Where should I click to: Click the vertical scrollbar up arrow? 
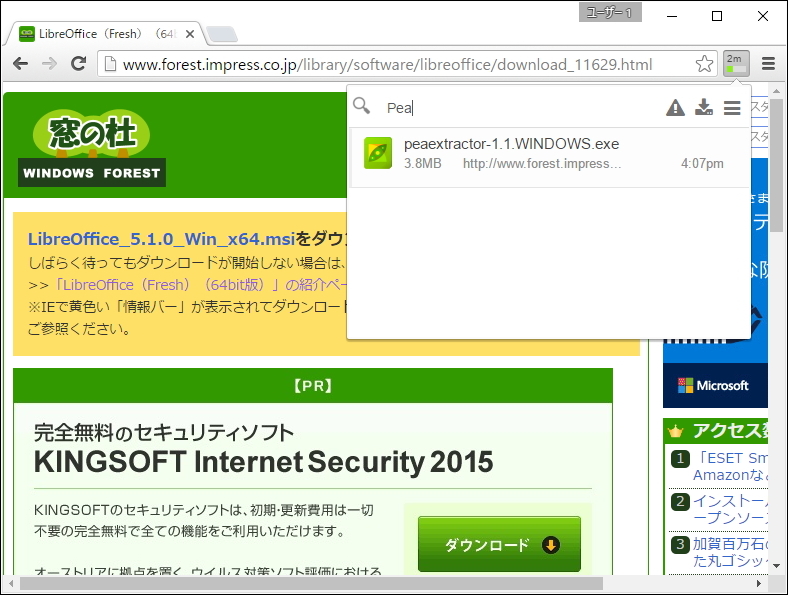click(x=777, y=91)
